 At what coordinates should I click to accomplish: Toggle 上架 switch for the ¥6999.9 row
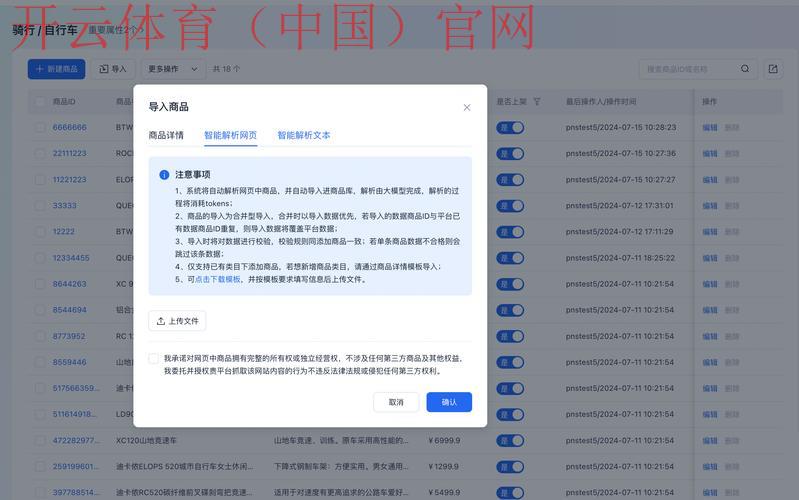510,441
